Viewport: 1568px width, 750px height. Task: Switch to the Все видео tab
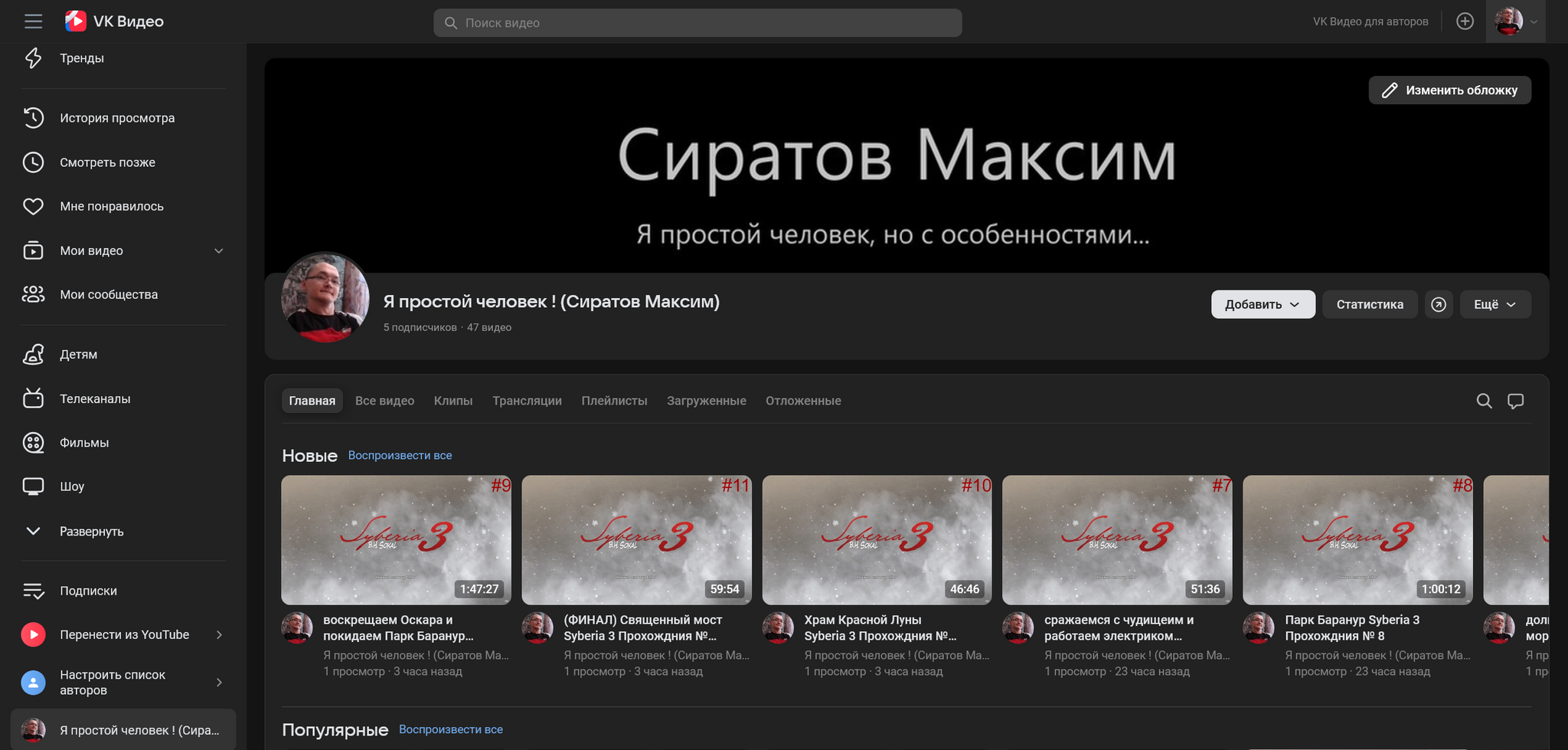pyautogui.click(x=384, y=401)
